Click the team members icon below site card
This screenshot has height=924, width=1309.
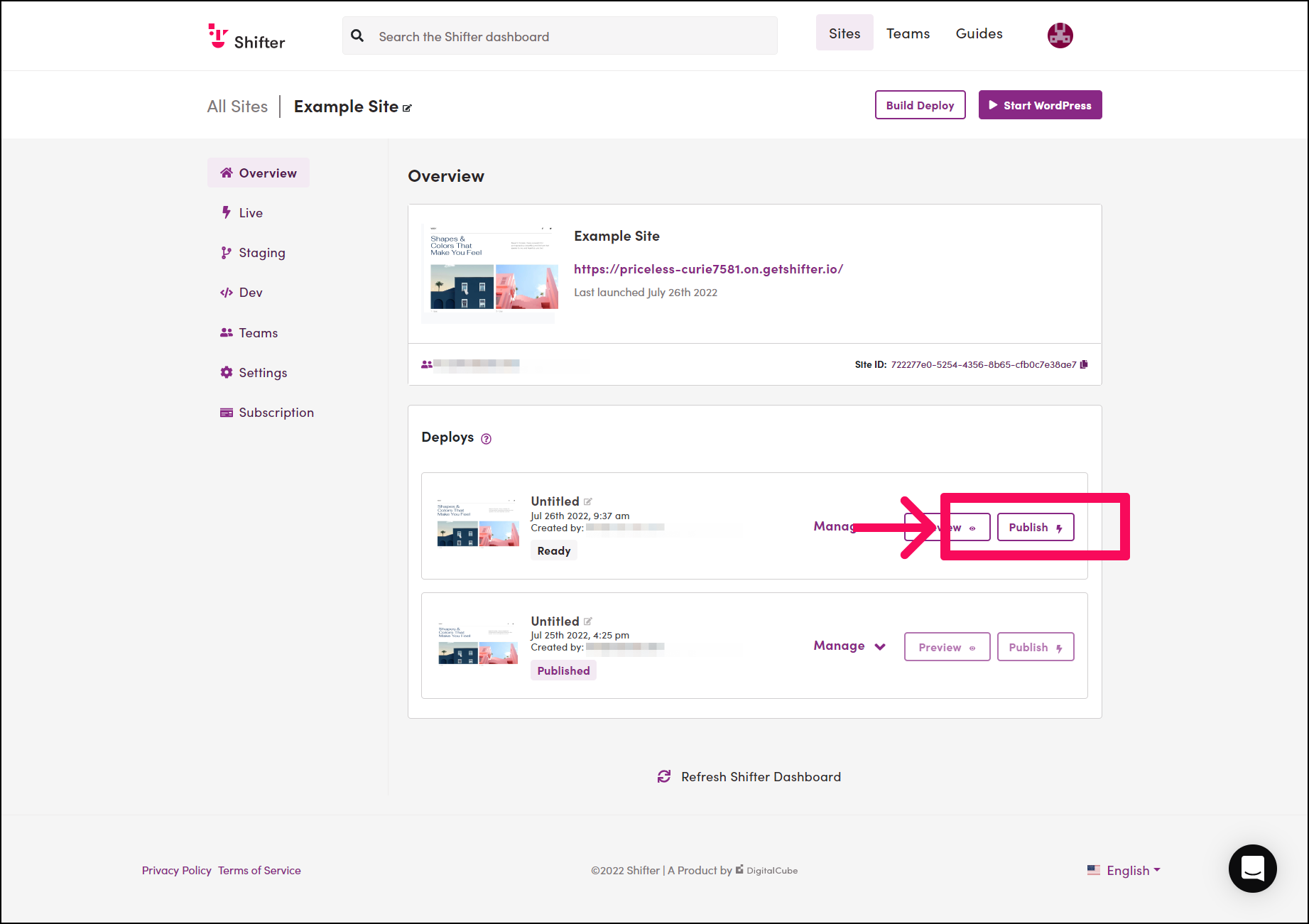[x=426, y=364]
